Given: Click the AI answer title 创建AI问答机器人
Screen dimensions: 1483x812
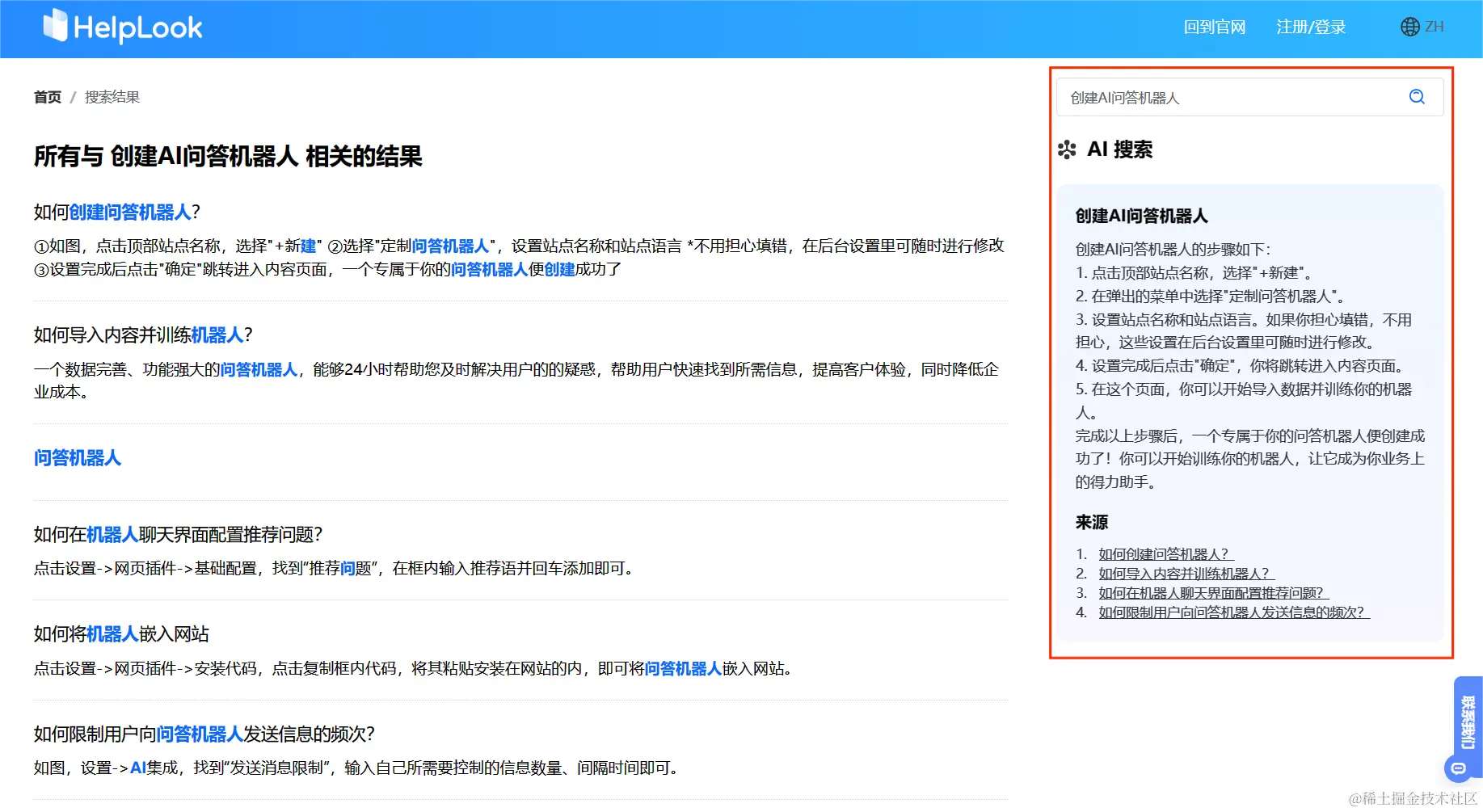Looking at the screenshot, I should click(x=1141, y=216).
